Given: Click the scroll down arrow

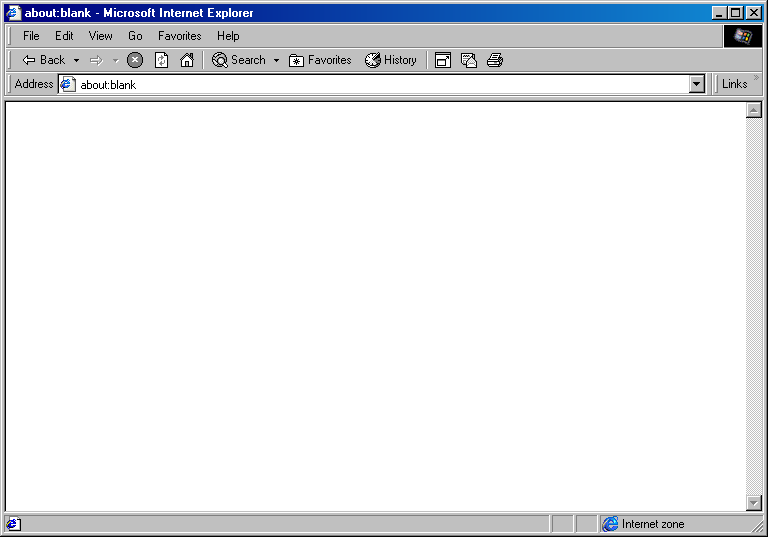Looking at the screenshot, I should [753, 503].
